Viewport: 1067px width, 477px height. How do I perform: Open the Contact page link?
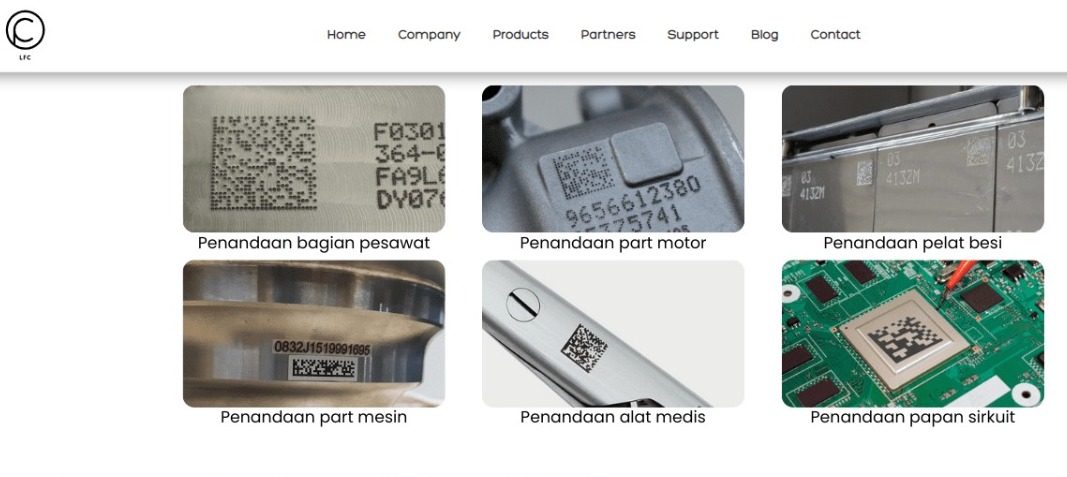835,35
